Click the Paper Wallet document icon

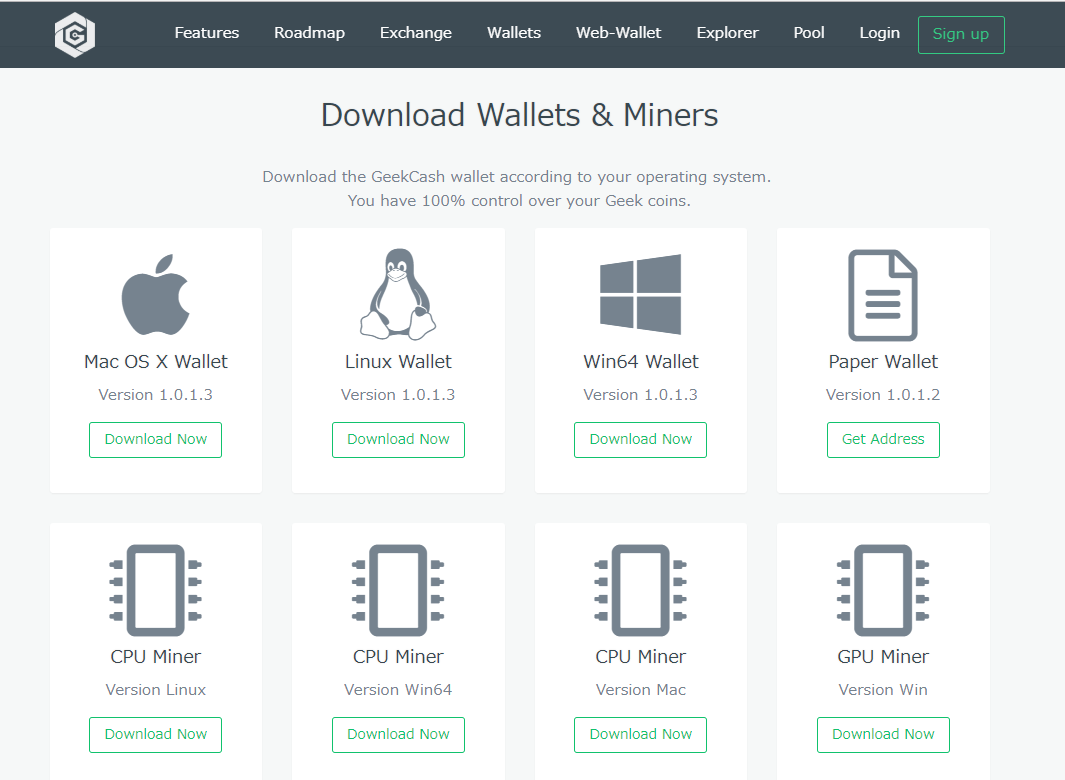(x=883, y=294)
